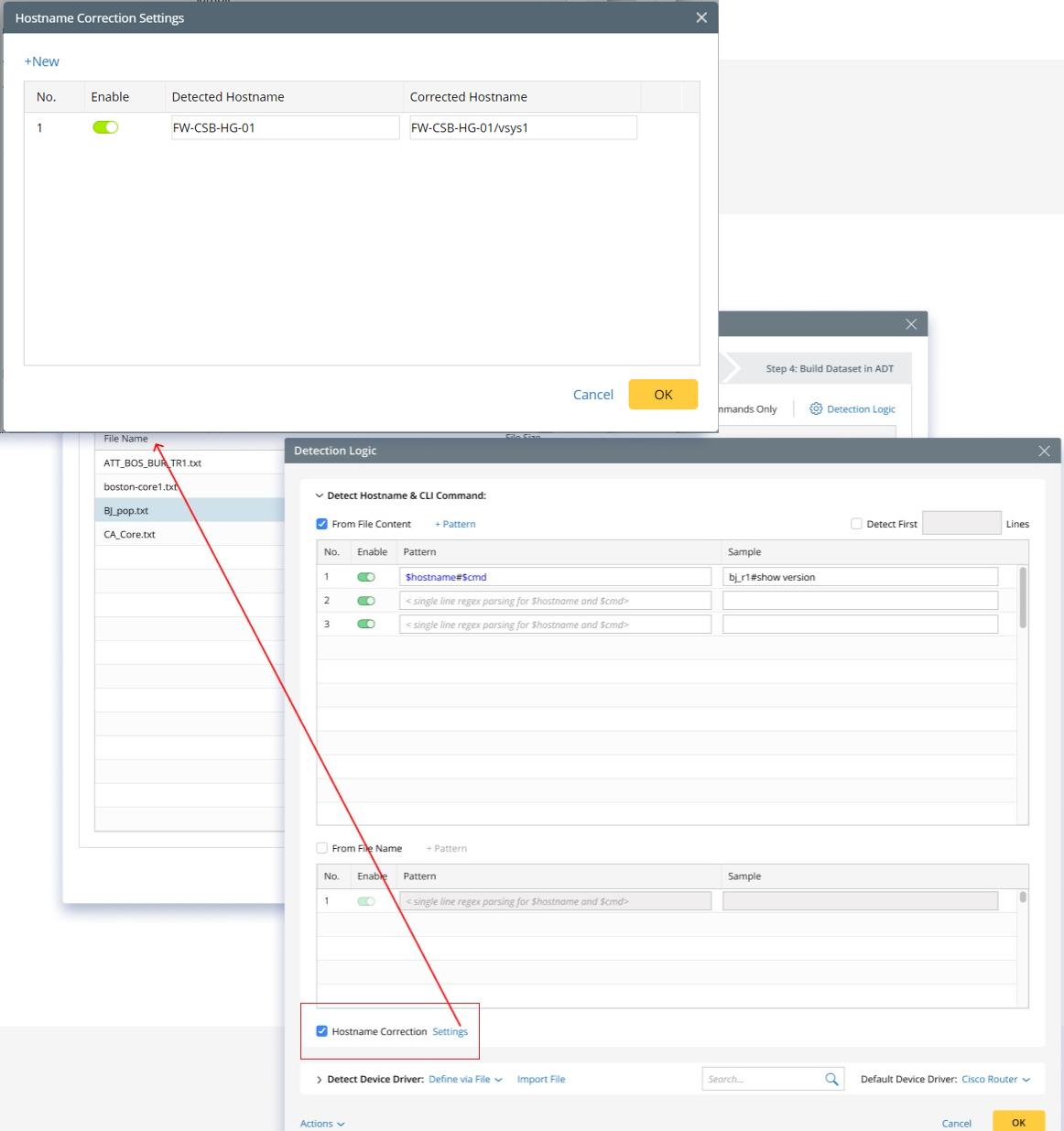
Task: Close the Detection Logic dialog
Action: coord(1044,451)
